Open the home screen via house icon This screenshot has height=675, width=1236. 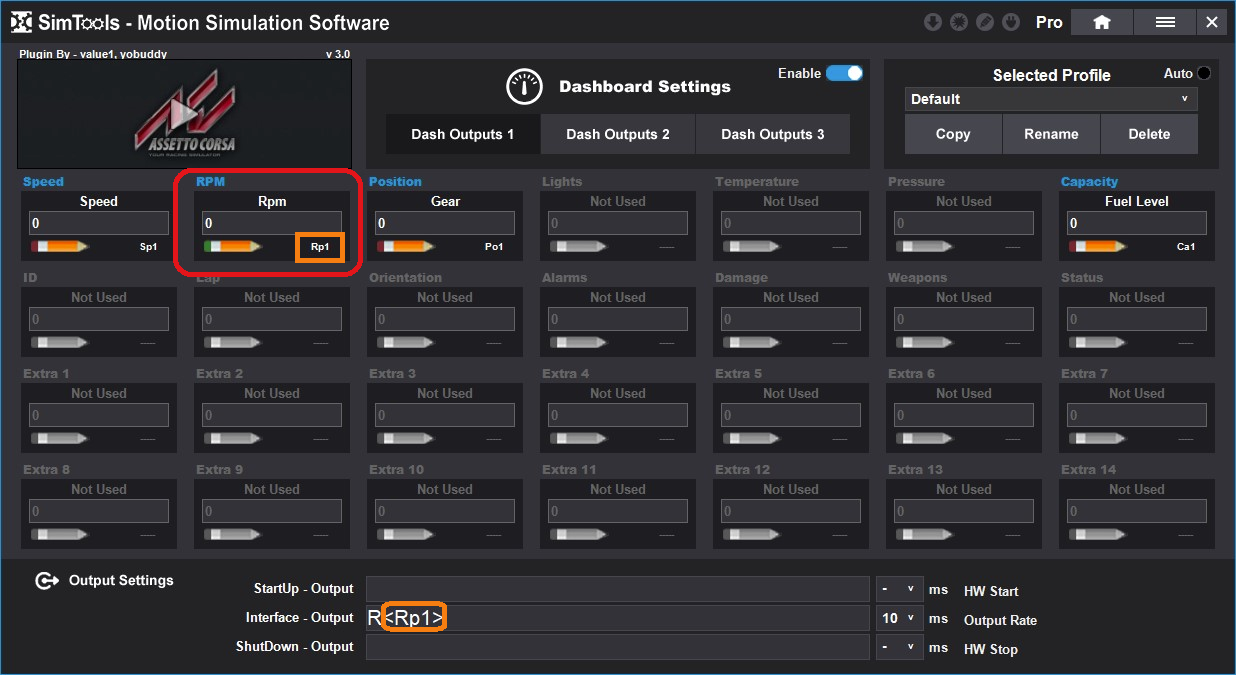pyautogui.click(x=1101, y=22)
